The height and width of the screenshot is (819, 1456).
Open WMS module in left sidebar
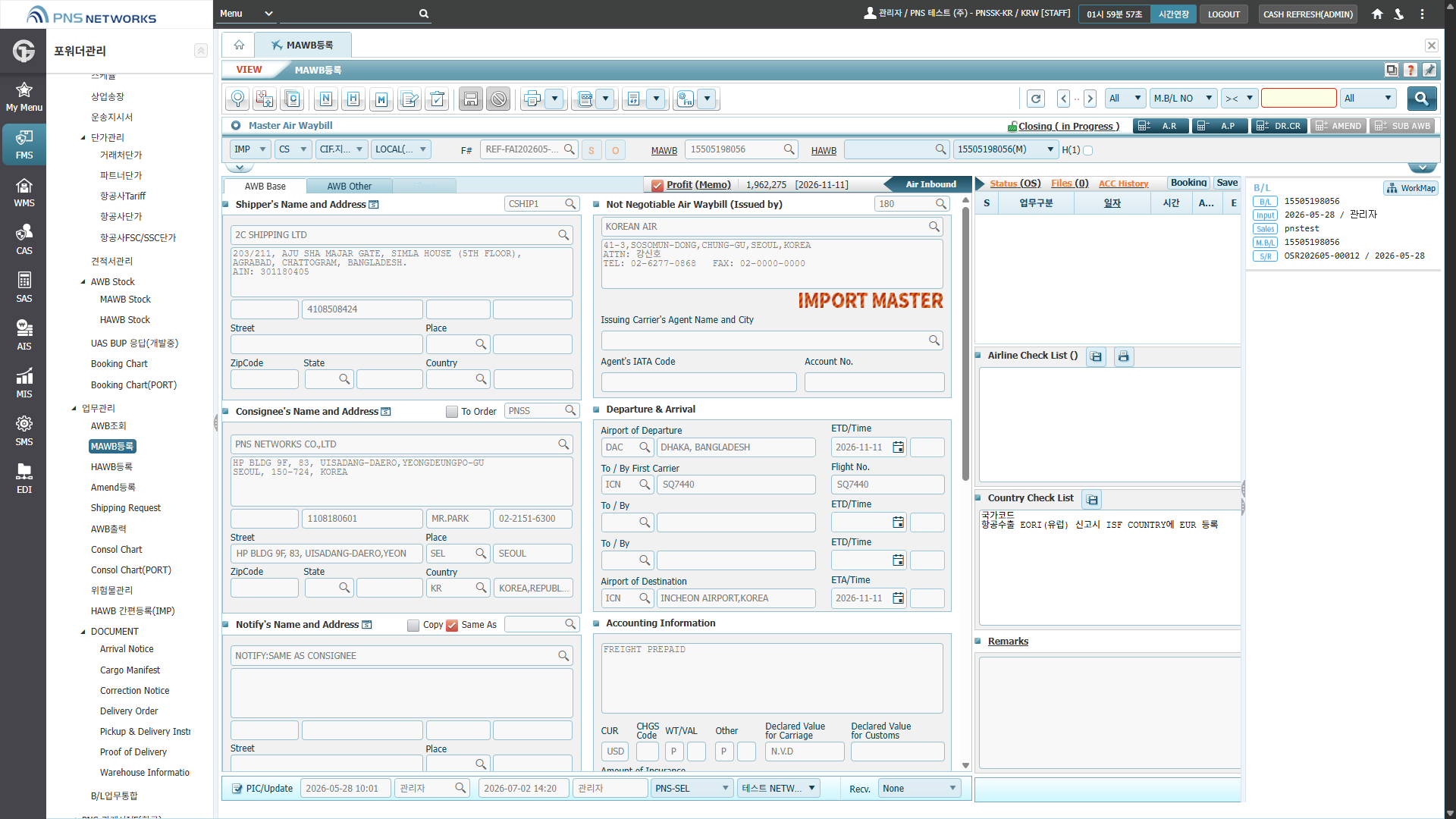pyautogui.click(x=24, y=193)
